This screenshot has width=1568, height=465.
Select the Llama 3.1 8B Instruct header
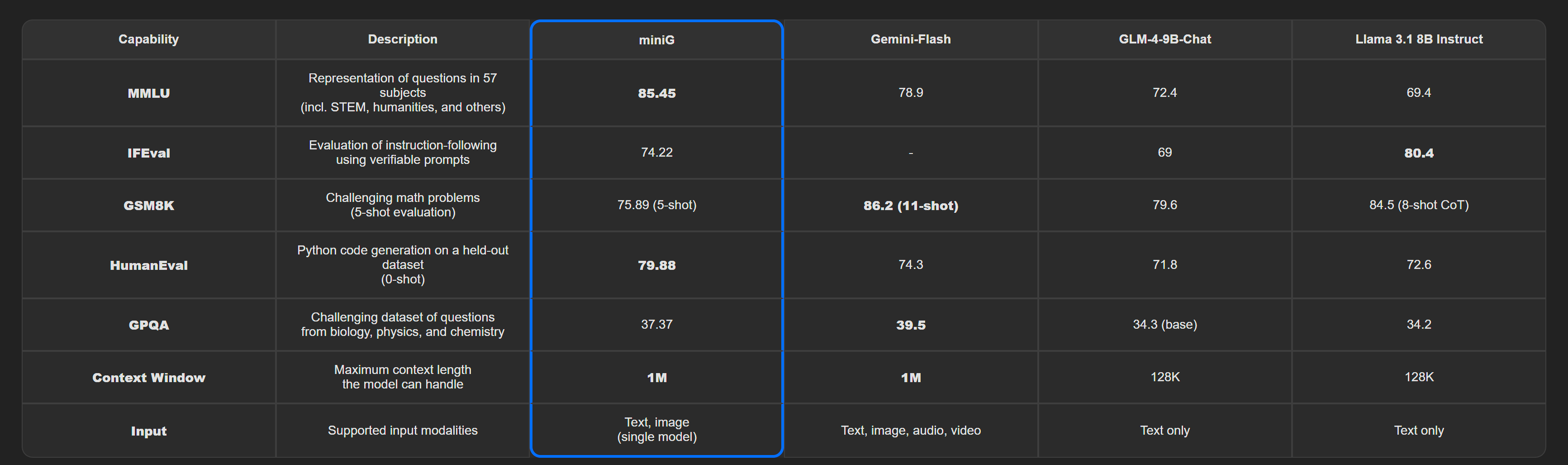[1418, 39]
